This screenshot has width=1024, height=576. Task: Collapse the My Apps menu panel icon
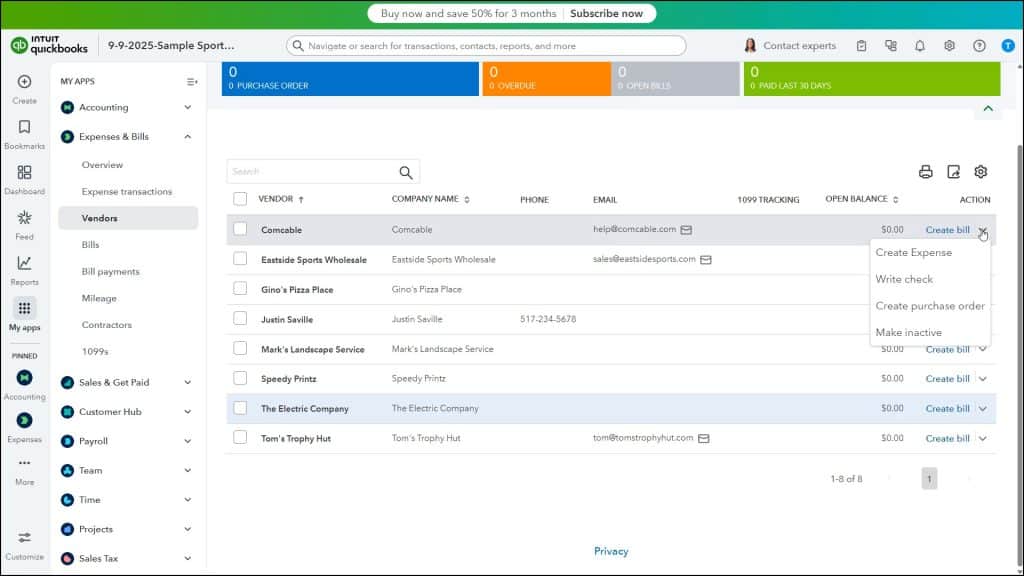pos(191,82)
